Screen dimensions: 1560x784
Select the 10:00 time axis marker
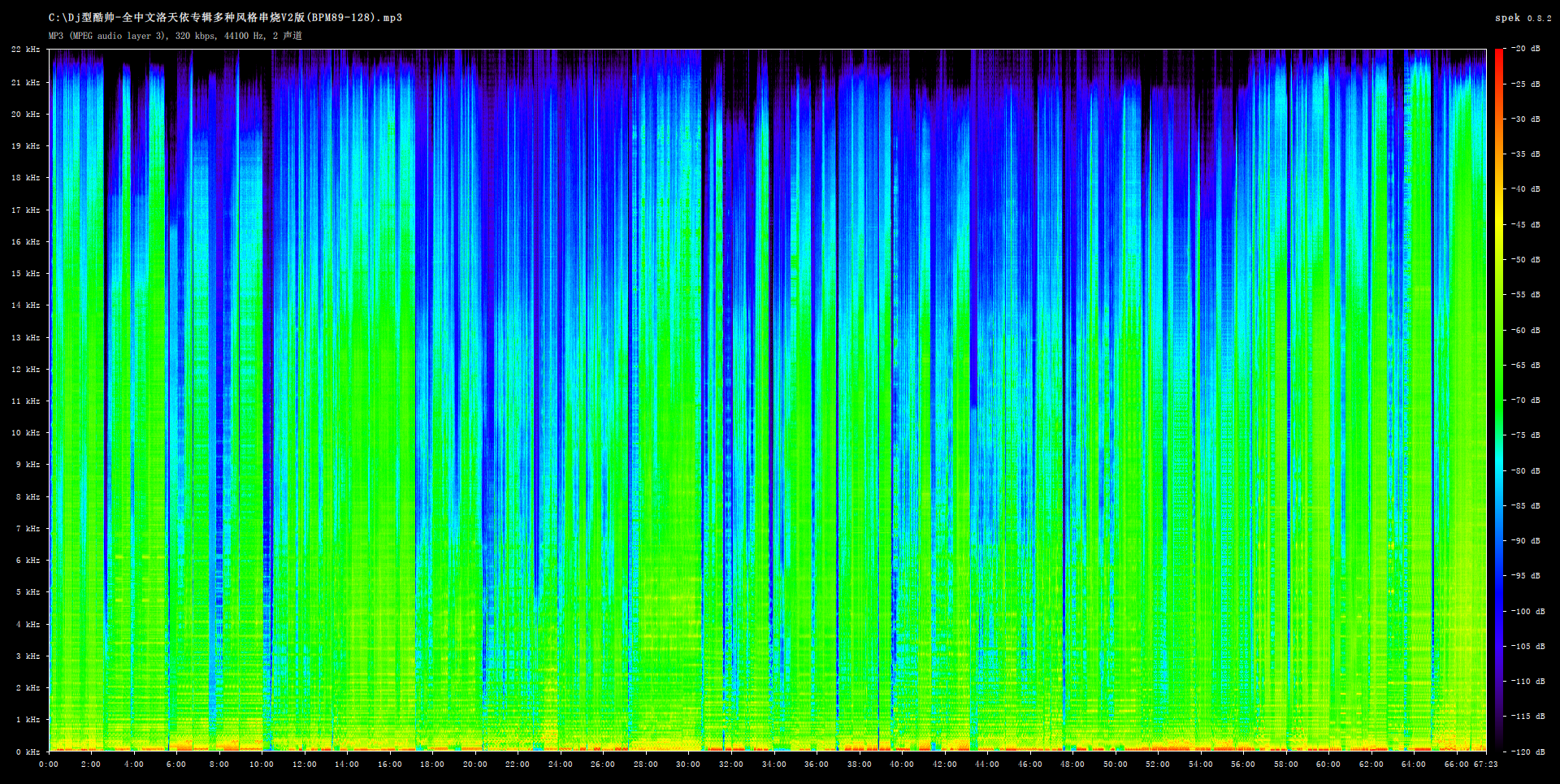[x=262, y=765]
